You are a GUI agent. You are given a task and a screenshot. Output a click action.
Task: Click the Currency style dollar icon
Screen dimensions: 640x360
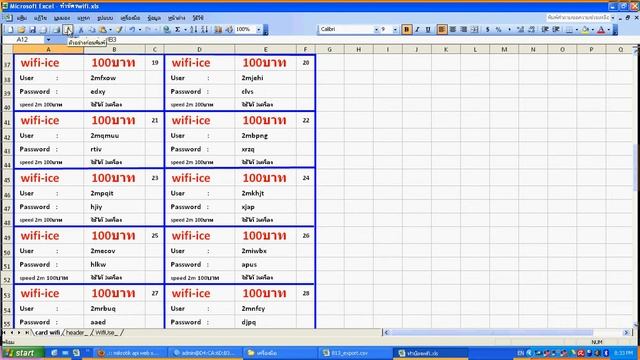pyautogui.click(x=487, y=29)
